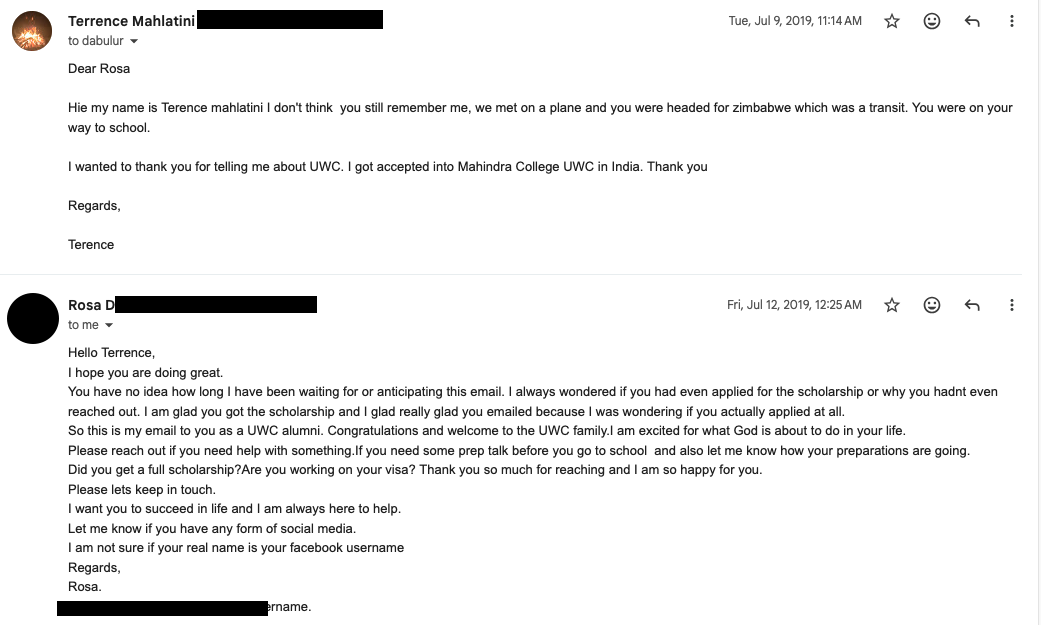
Task: Add emoji reaction to Rosa's reply
Action: (x=932, y=304)
